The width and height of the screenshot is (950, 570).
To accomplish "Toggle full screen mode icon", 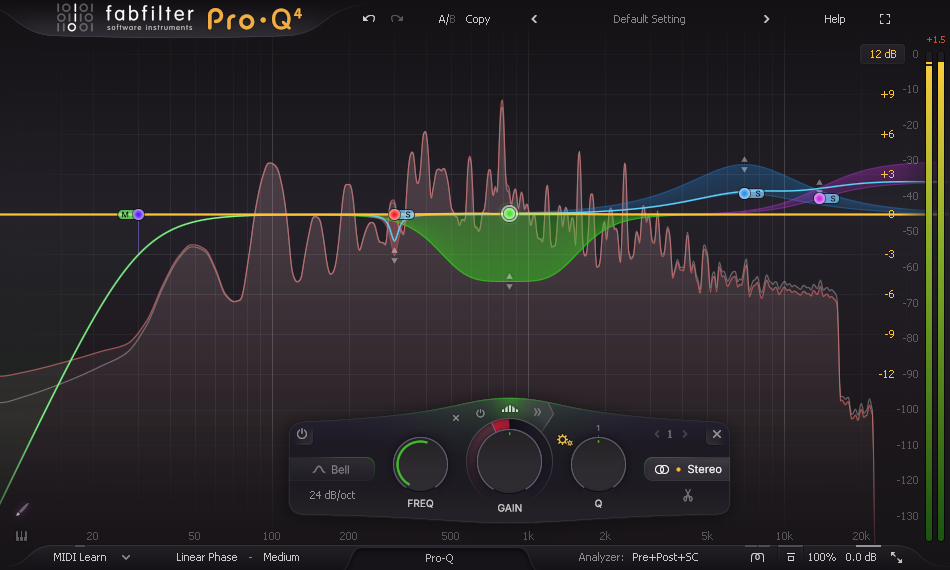I will point(885,19).
